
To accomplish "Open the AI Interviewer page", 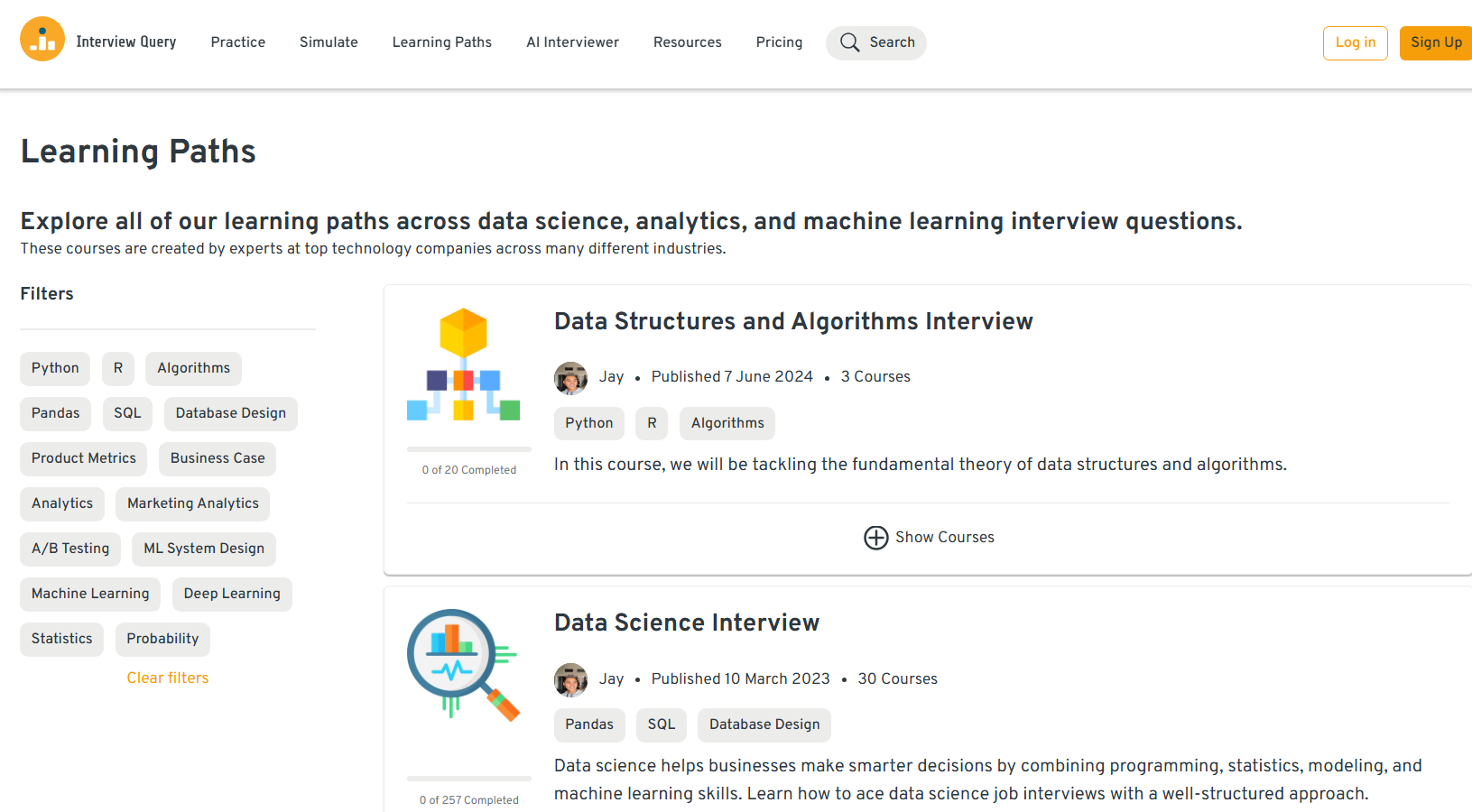I will tap(572, 42).
